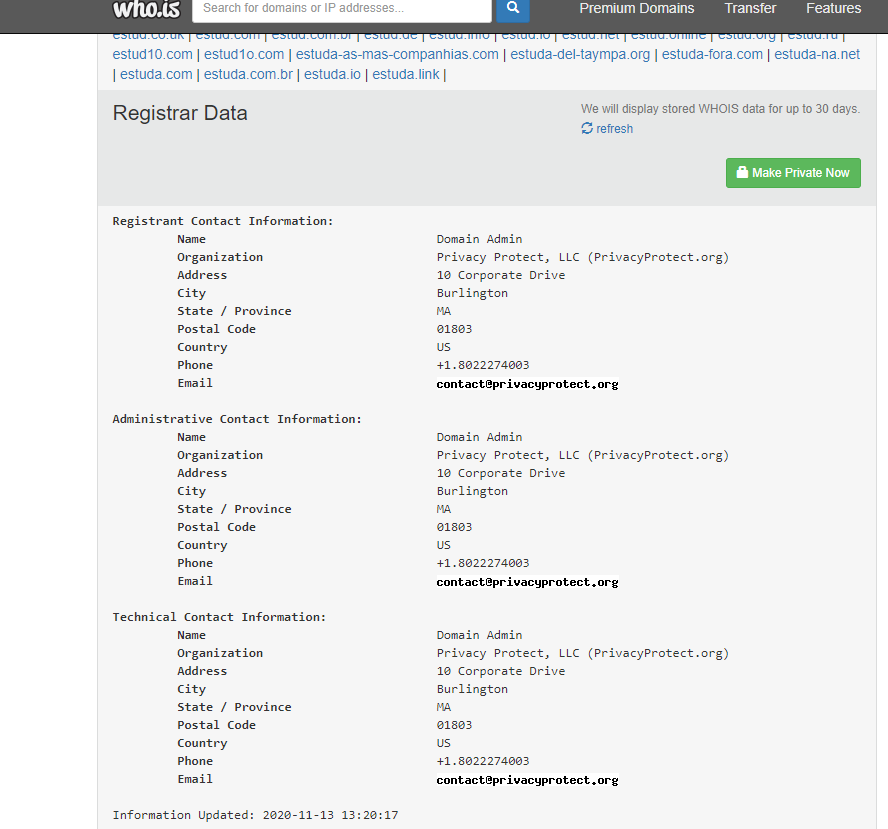Click Information Updated timestamp line
Screen dimensions: 888x829
255,815
